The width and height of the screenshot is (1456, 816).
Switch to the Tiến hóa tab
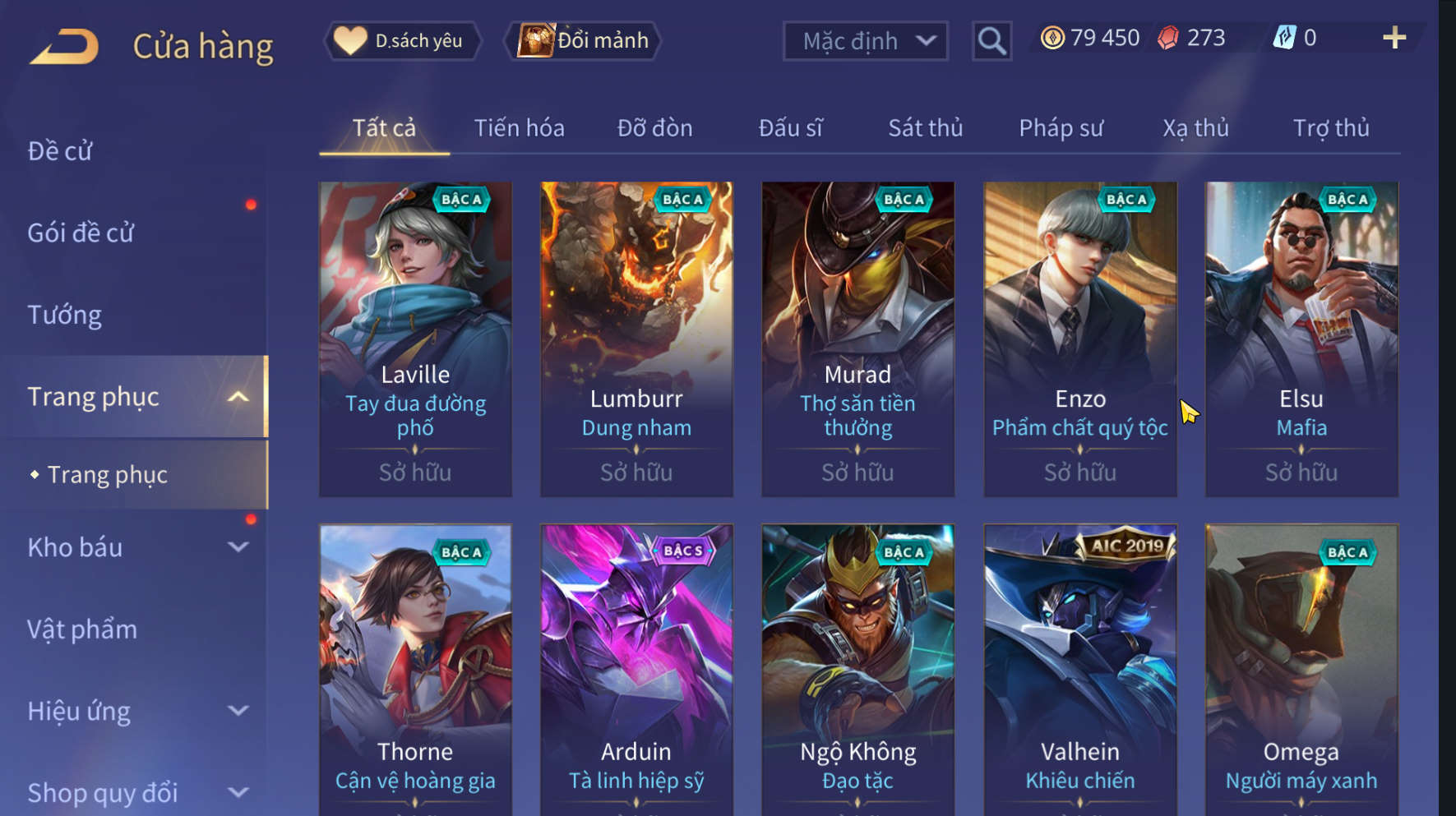(x=519, y=128)
